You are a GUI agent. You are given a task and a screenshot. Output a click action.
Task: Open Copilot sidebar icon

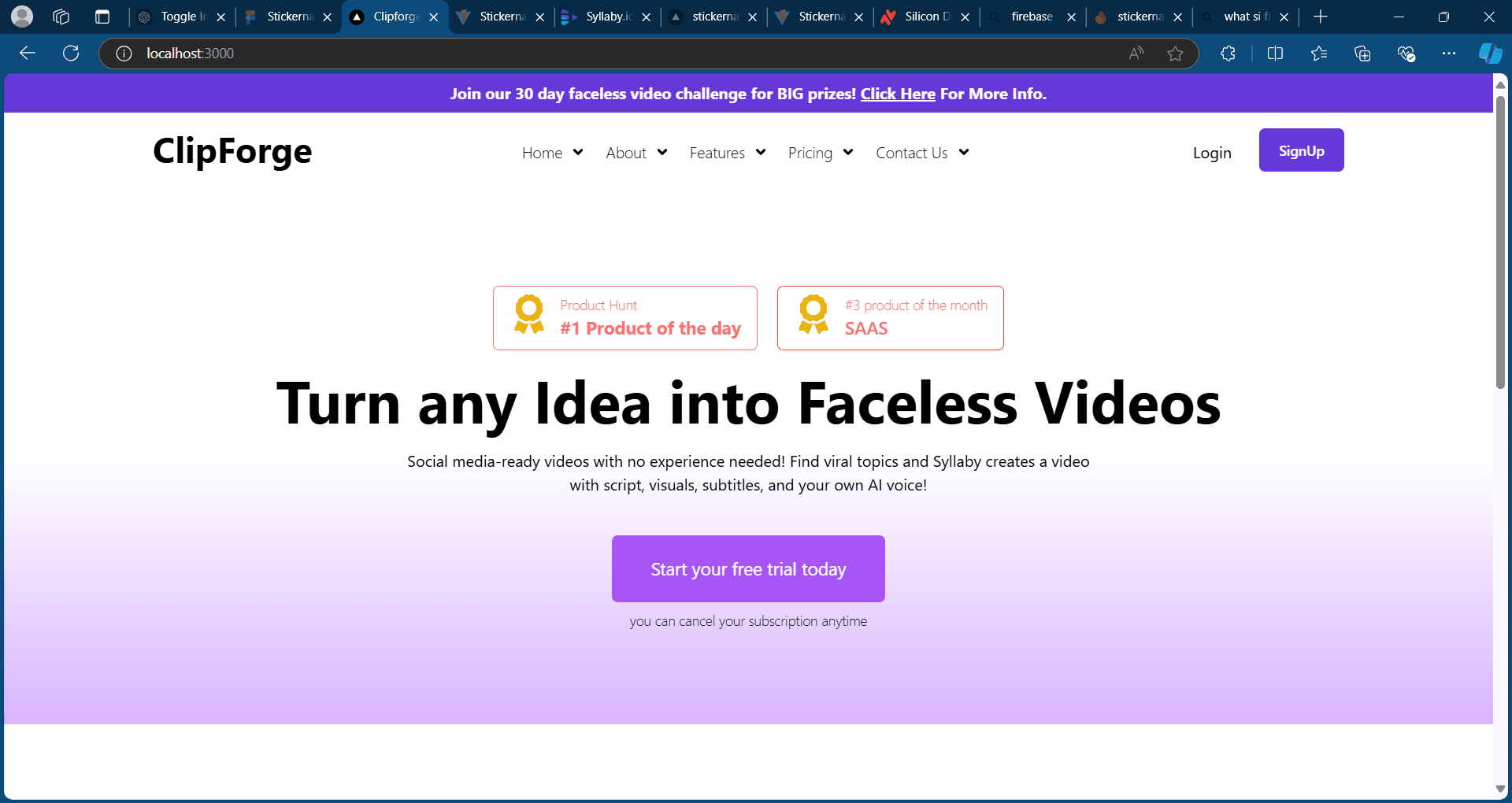point(1490,53)
